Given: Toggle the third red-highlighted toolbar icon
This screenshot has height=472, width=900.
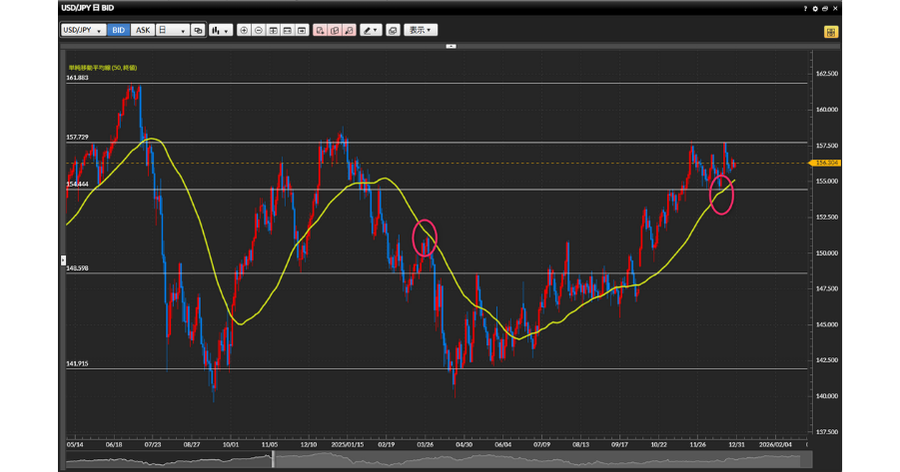Looking at the screenshot, I should click(348, 30).
